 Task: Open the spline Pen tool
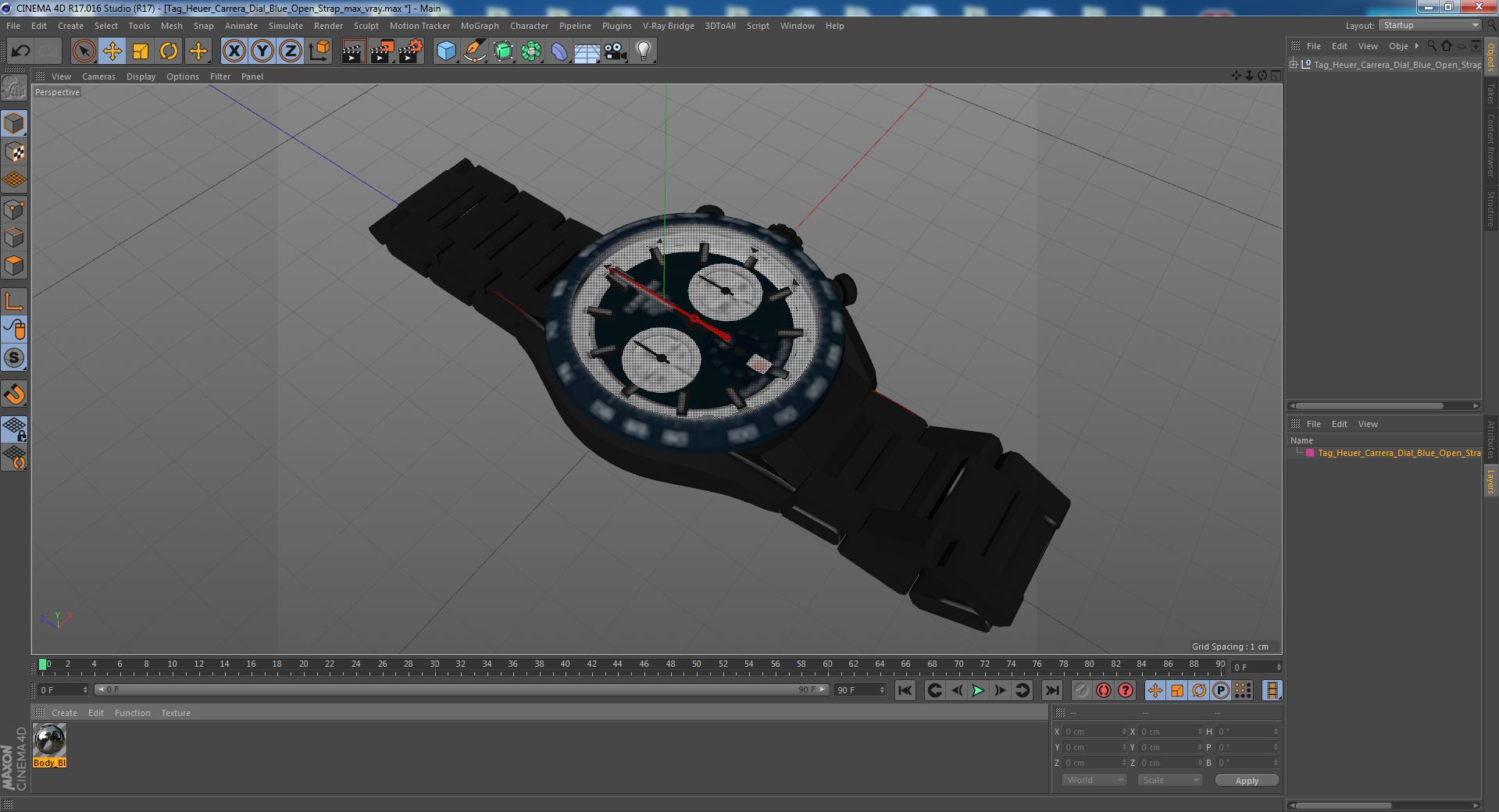coord(474,52)
